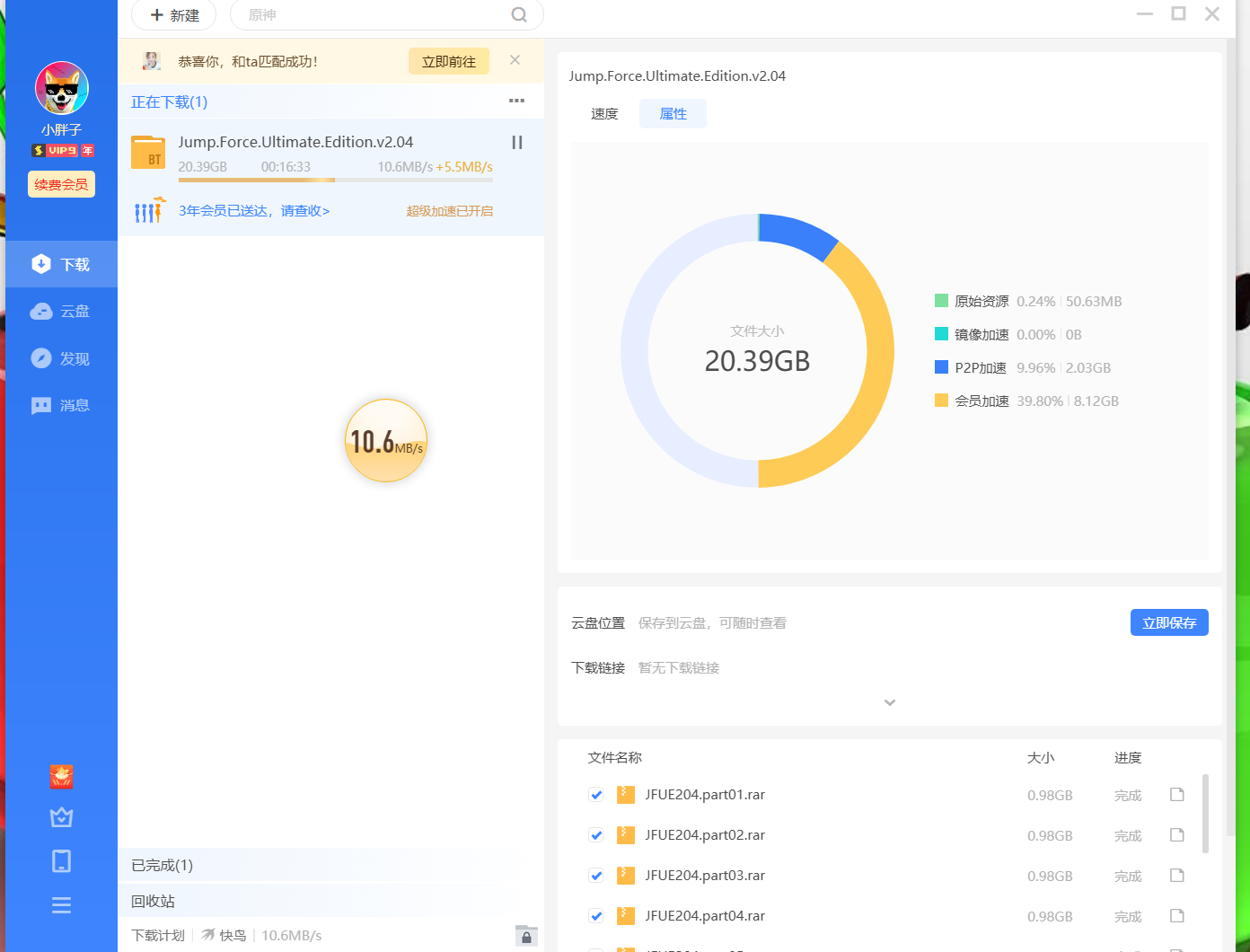The image size is (1250, 952).
Task: Expand details with the chevron below 下载链接
Action: click(890, 702)
